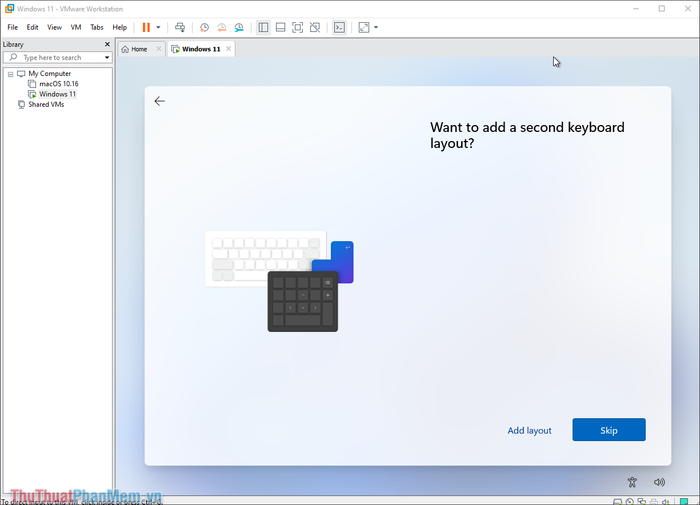Enter full screen mode
This screenshot has height=505, width=700.
click(297, 27)
